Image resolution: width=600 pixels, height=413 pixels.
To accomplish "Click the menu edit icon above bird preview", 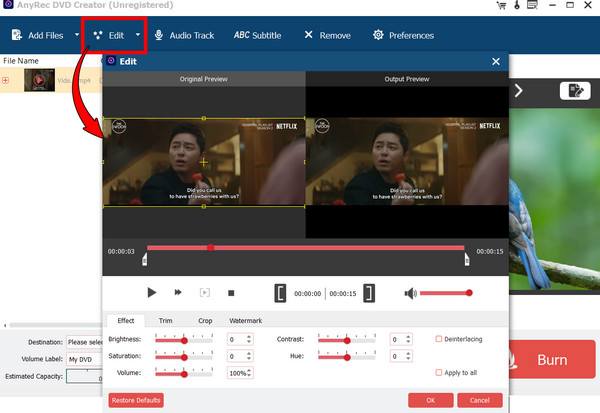I will [575, 91].
